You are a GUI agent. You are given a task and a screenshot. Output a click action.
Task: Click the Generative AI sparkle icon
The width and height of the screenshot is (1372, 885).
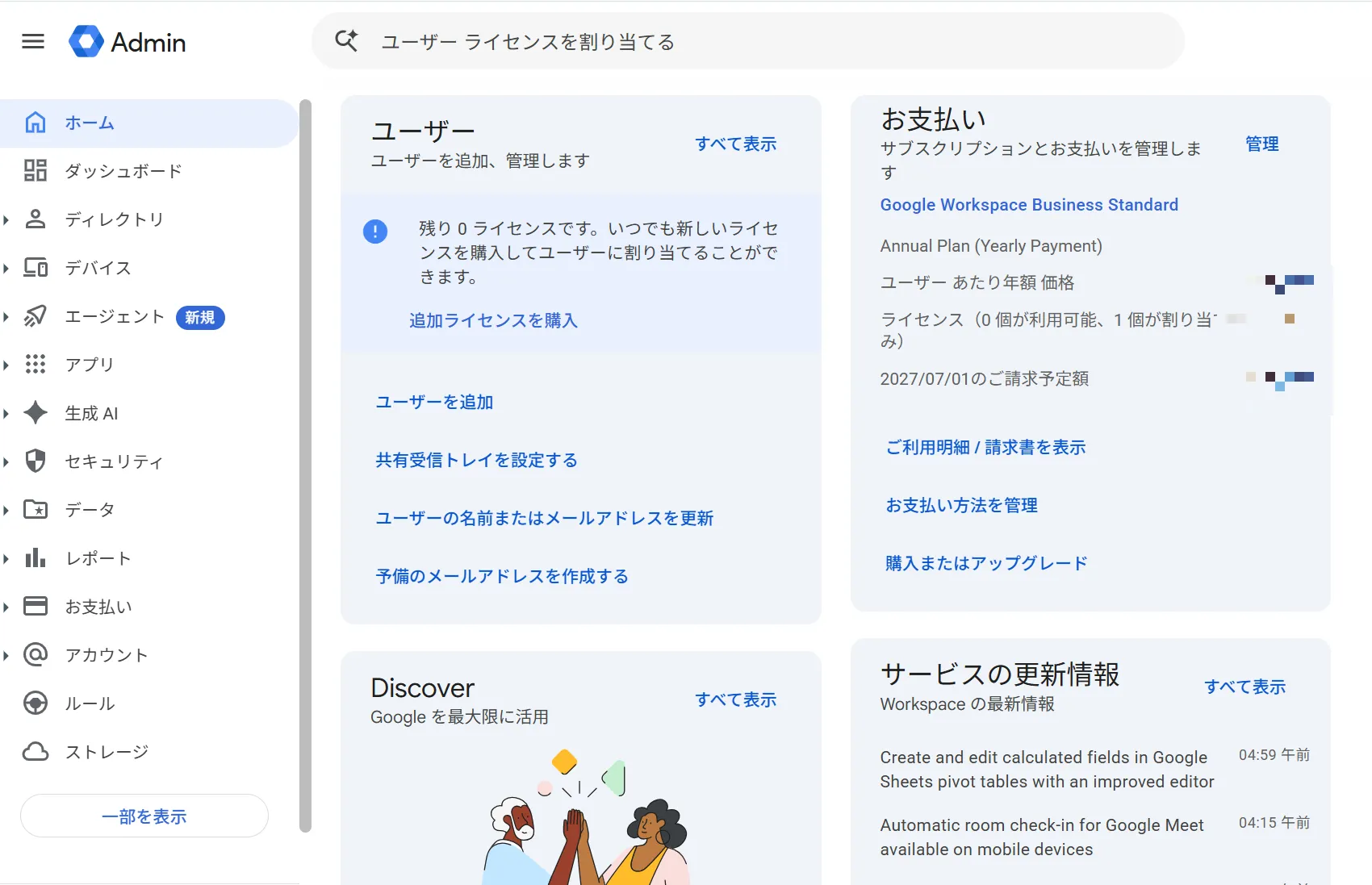(36, 413)
